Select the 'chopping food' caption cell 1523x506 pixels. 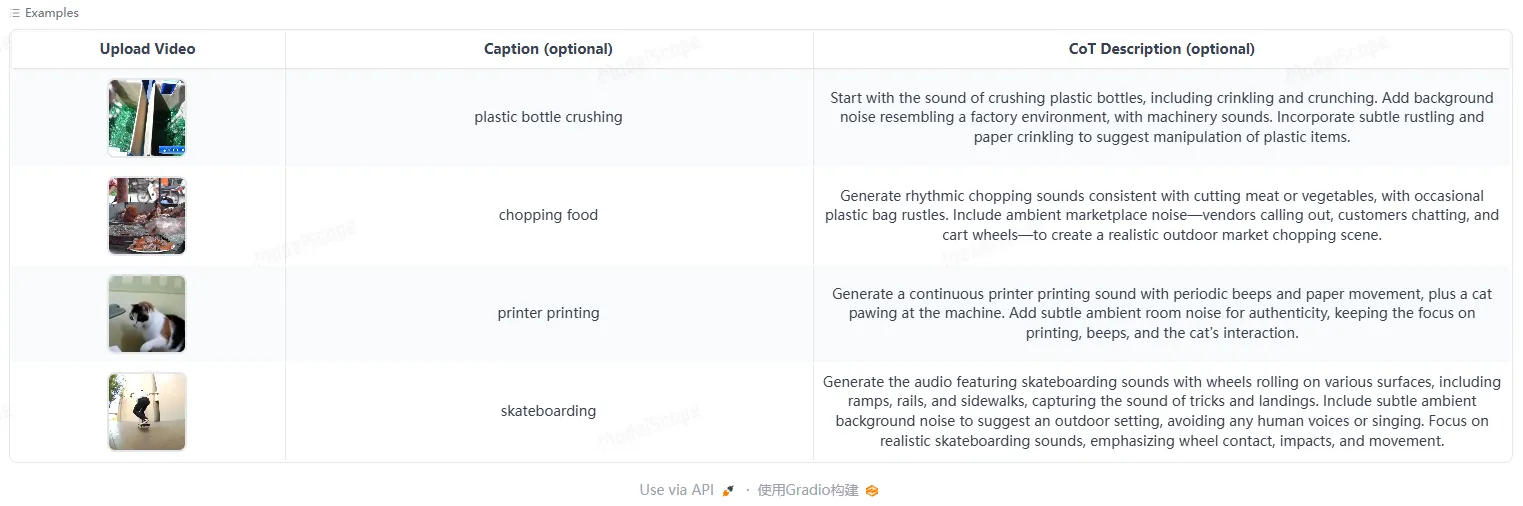coord(548,215)
